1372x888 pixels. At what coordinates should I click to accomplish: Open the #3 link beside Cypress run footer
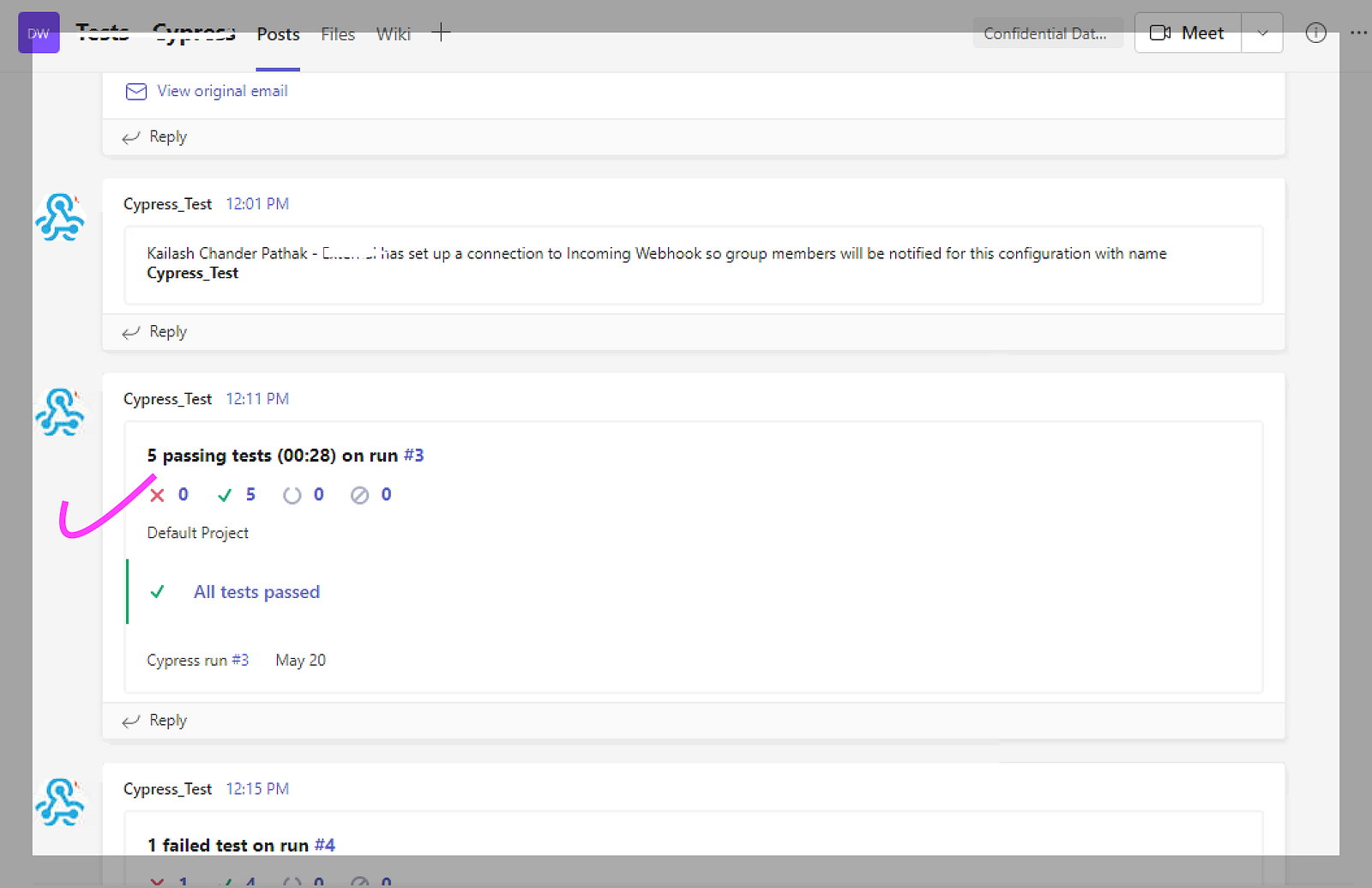pos(240,661)
